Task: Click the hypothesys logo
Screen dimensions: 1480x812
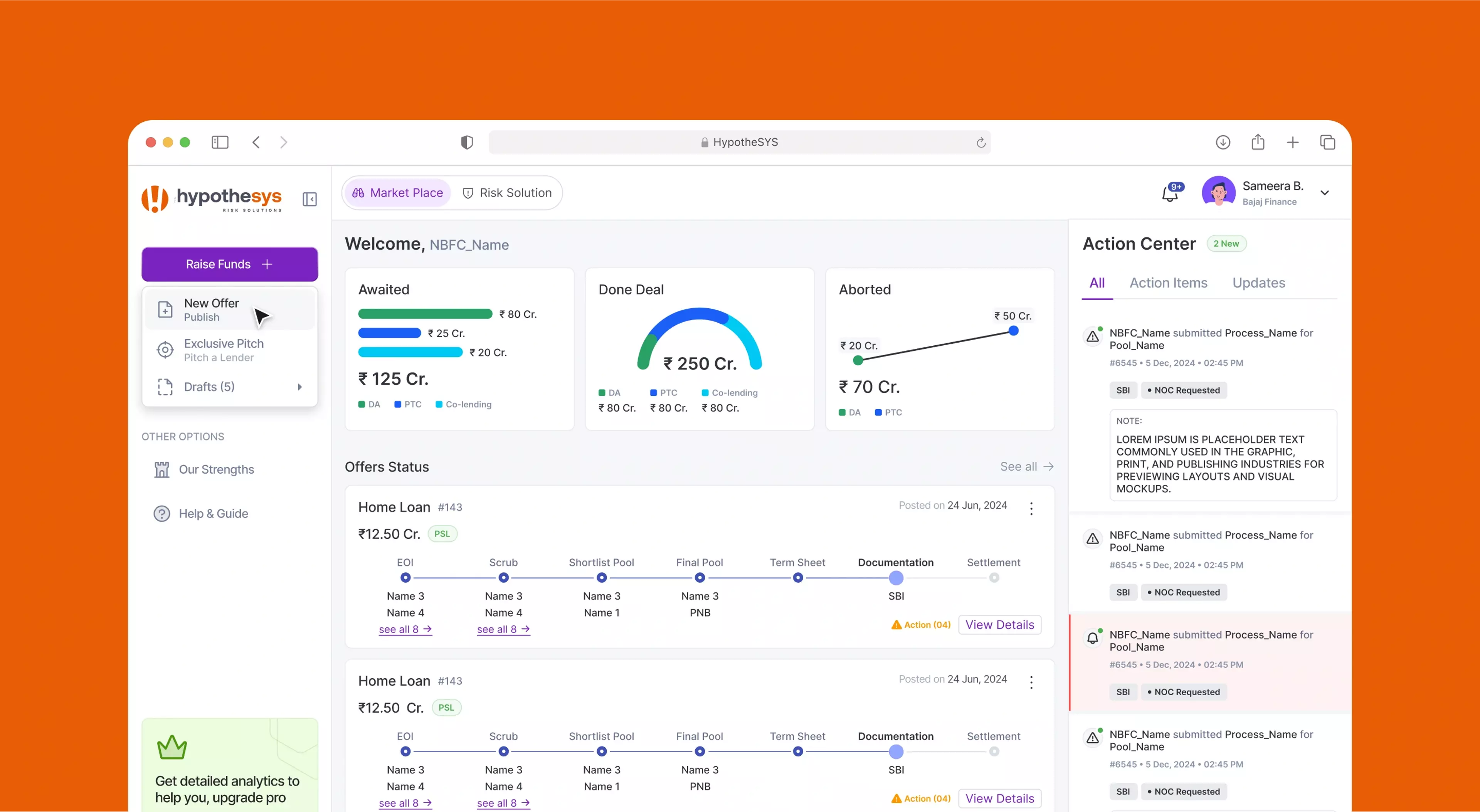Action: pyautogui.click(x=212, y=199)
